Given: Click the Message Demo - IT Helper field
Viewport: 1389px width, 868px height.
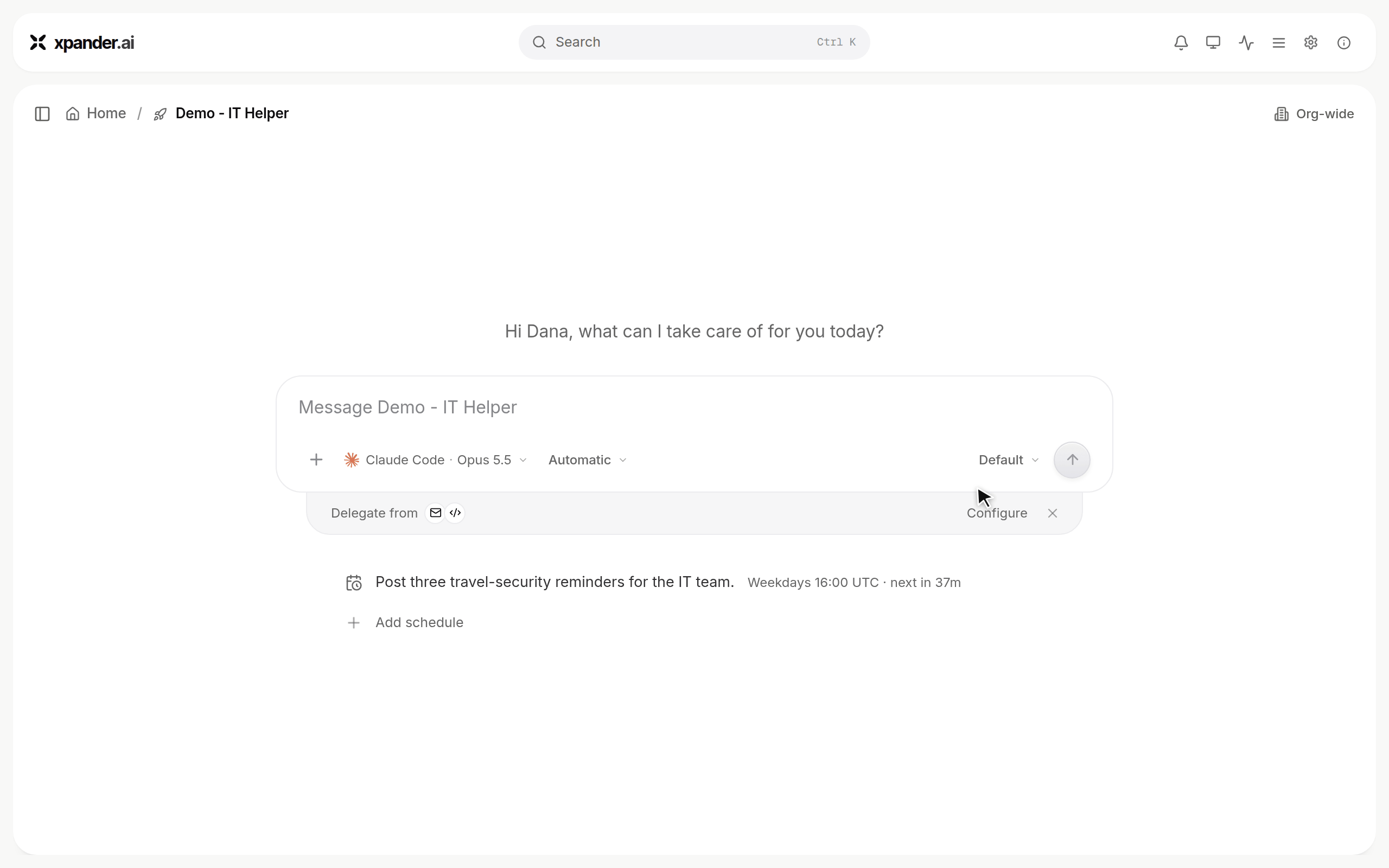Looking at the screenshot, I should pos(694,407).
